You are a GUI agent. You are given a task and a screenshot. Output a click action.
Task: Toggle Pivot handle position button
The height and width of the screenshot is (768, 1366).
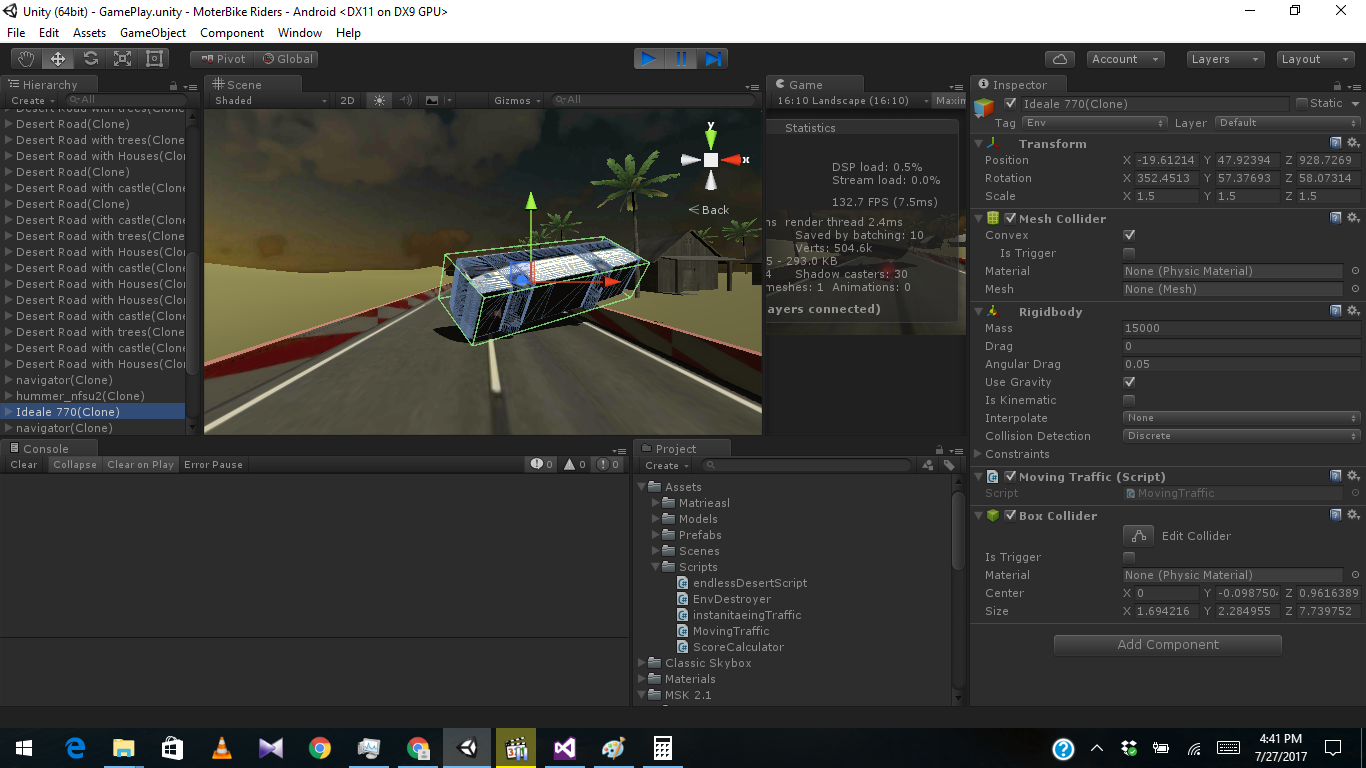coord(222,59)
